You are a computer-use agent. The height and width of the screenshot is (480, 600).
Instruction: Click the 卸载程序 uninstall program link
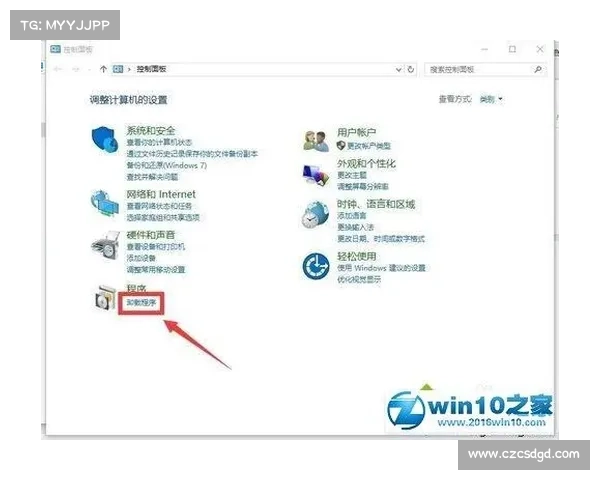point(142,303)
